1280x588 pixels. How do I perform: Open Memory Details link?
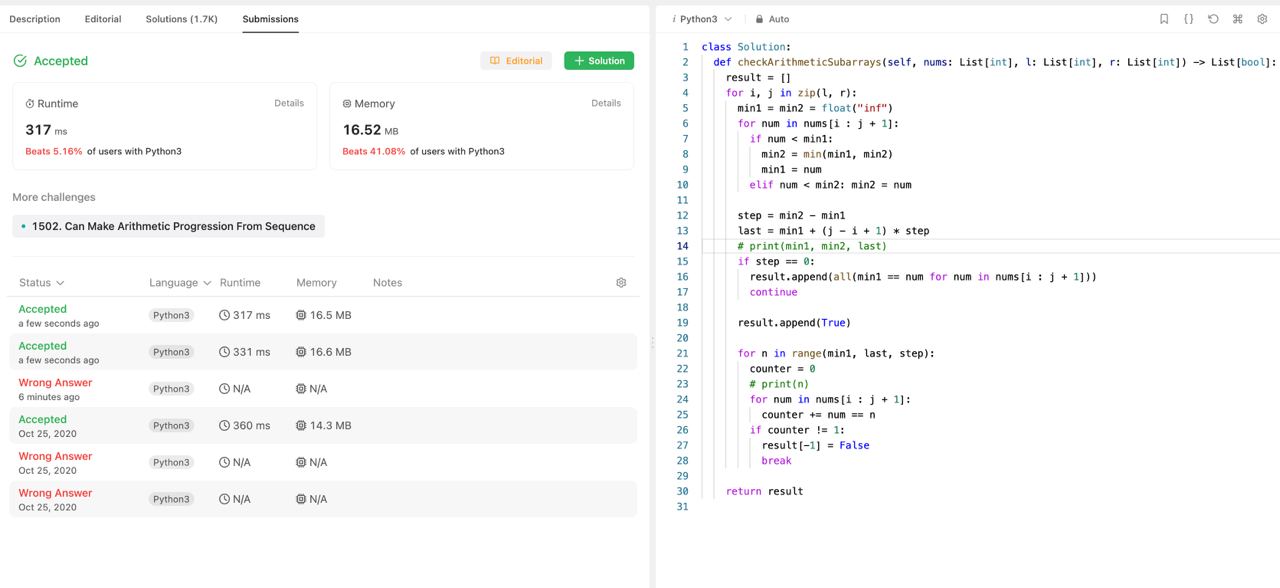coord(606,103)
